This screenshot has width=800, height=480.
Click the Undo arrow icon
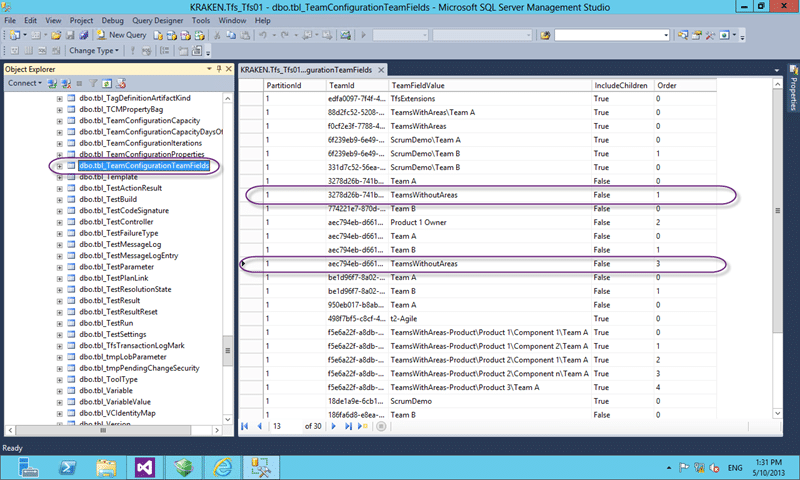pos(263,35)
